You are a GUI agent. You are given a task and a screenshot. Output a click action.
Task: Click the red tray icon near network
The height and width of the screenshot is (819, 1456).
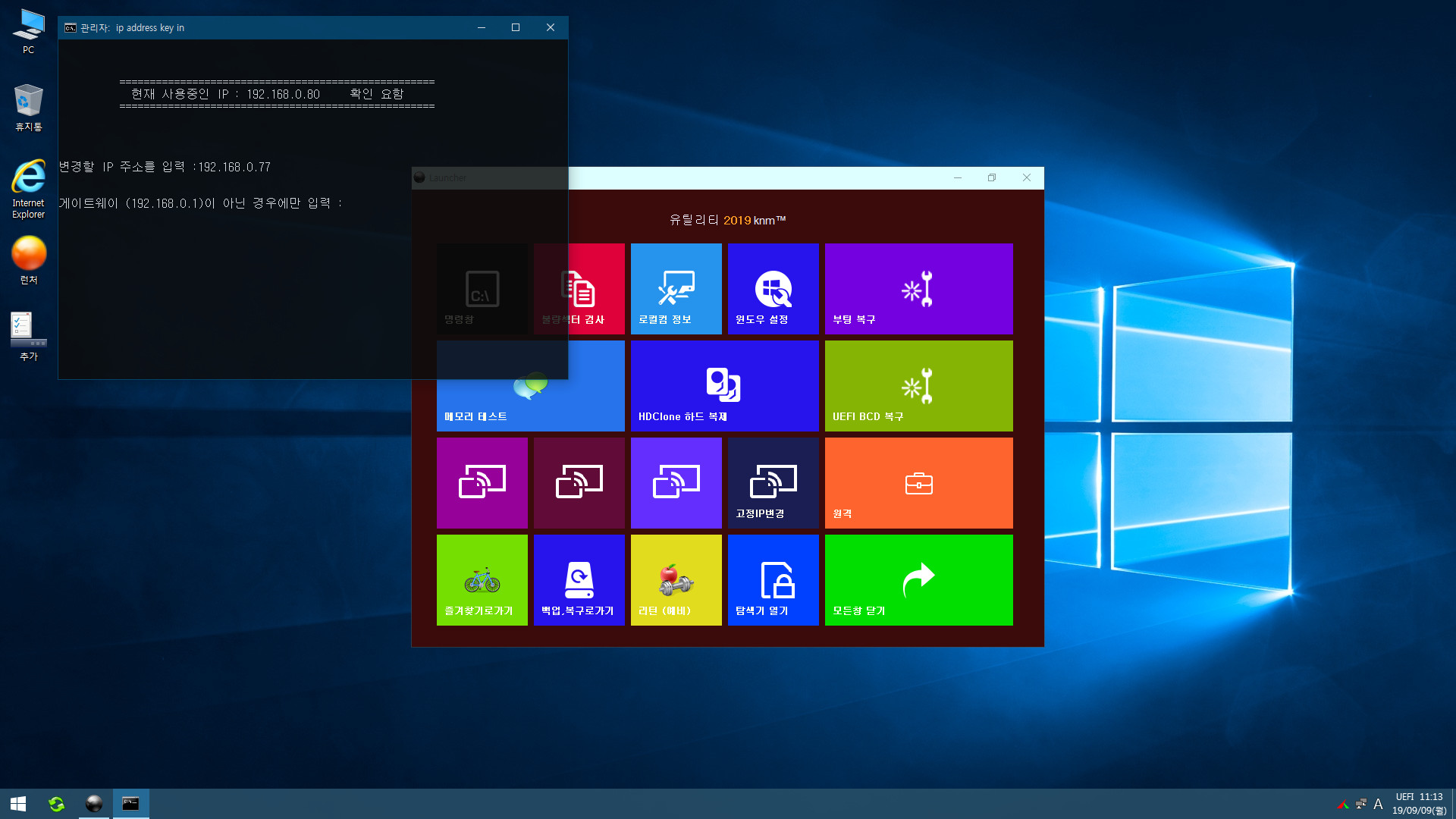pos(1343,804)
